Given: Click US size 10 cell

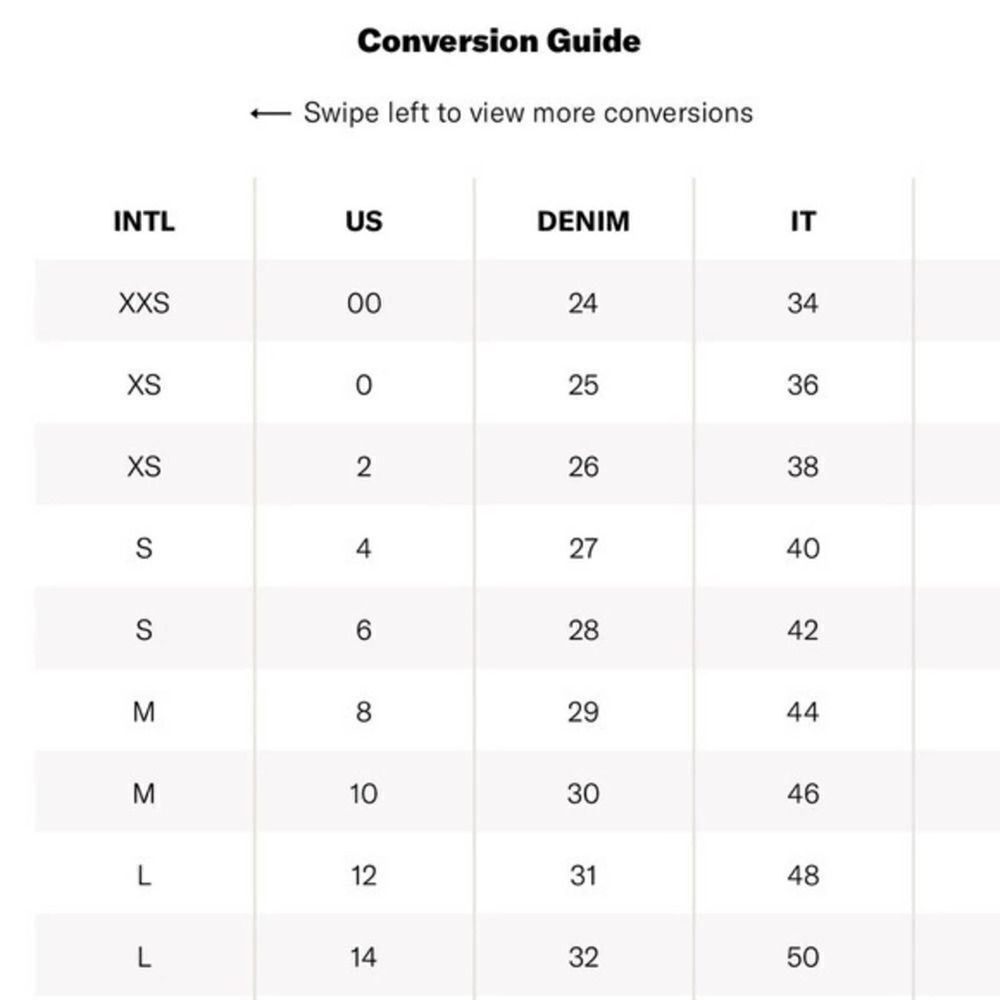Looking at the screenshot, I should click(364, 794).
